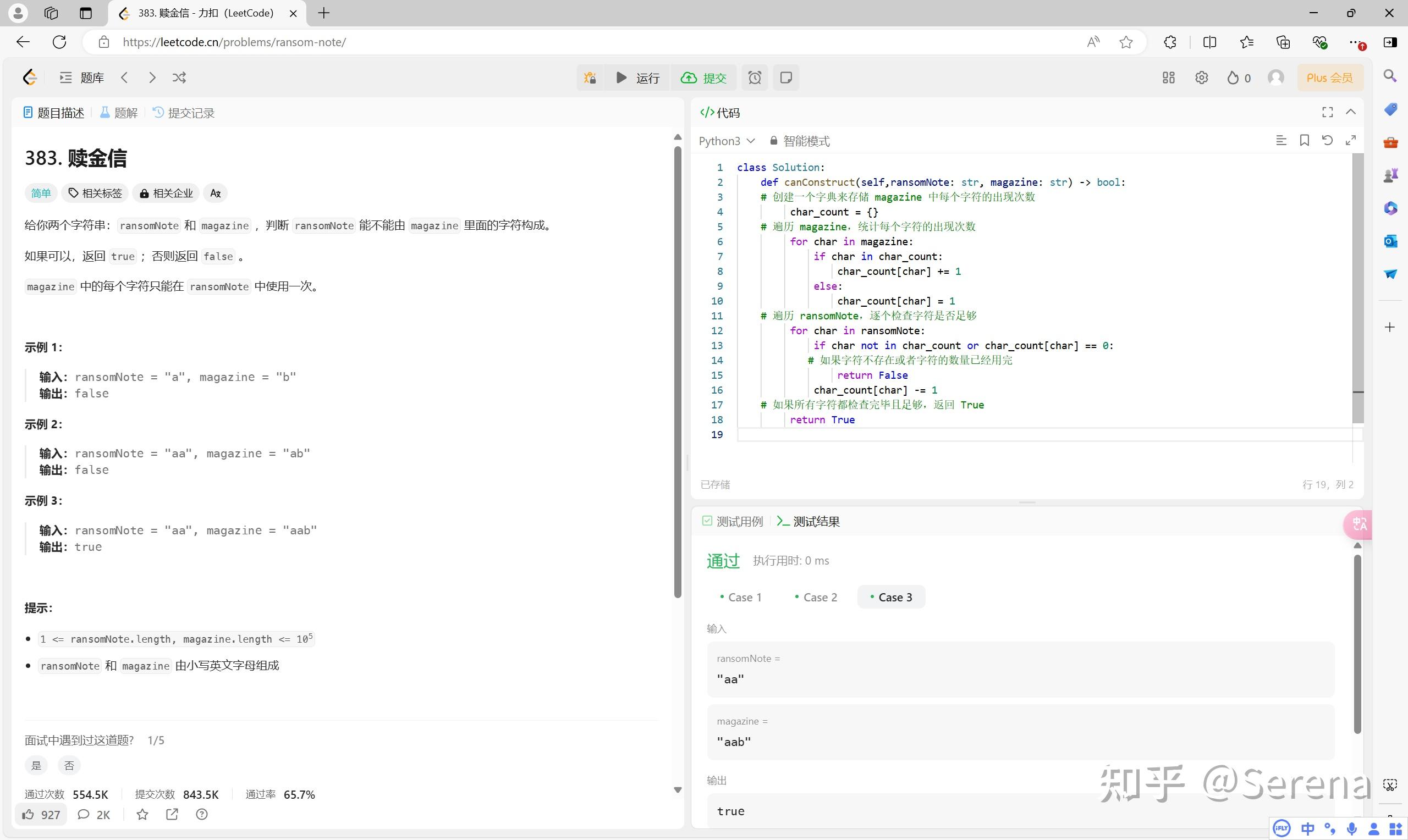The image size is (1408, 840).
Task: Reset code using the circular undo icon
Action: (x=1328, y=140)
